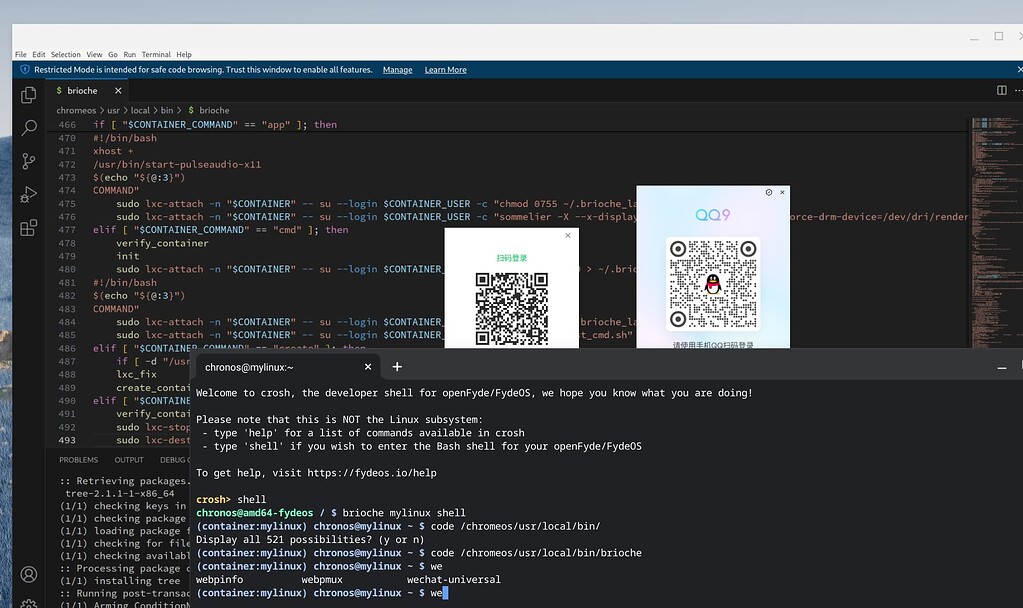The image size is (1023, 608).
Task: Click the Manage link in the Restricted Mode banner
Action: (397, 69)
